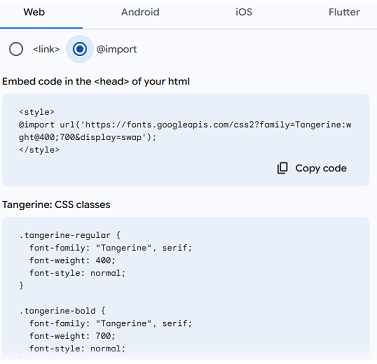Click the .tangerine-bold class selector
Screen dimensions: 377x364
click(62, 311)
